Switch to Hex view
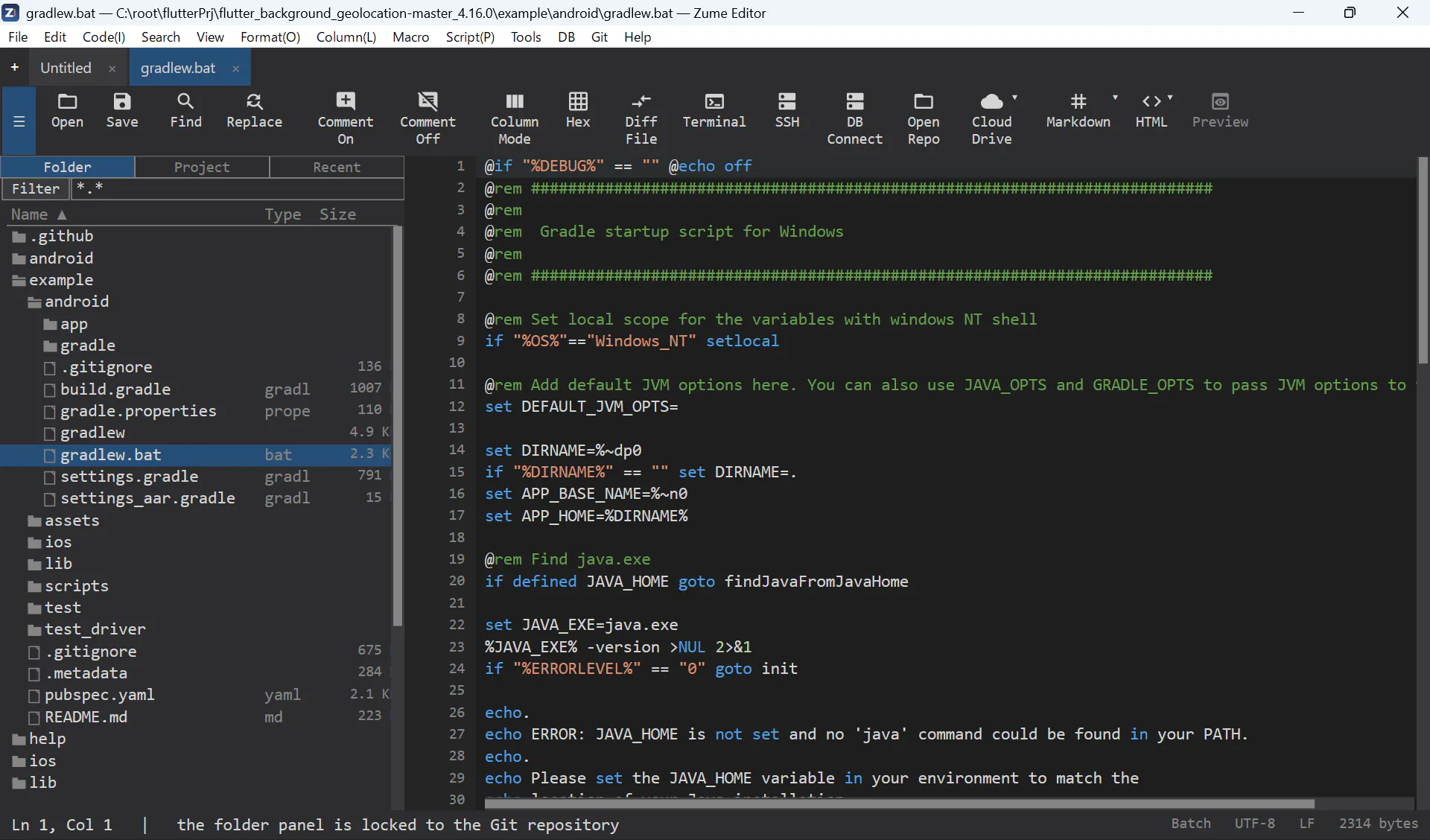The height and width of the screenshot is (840, 1430). 578,111
